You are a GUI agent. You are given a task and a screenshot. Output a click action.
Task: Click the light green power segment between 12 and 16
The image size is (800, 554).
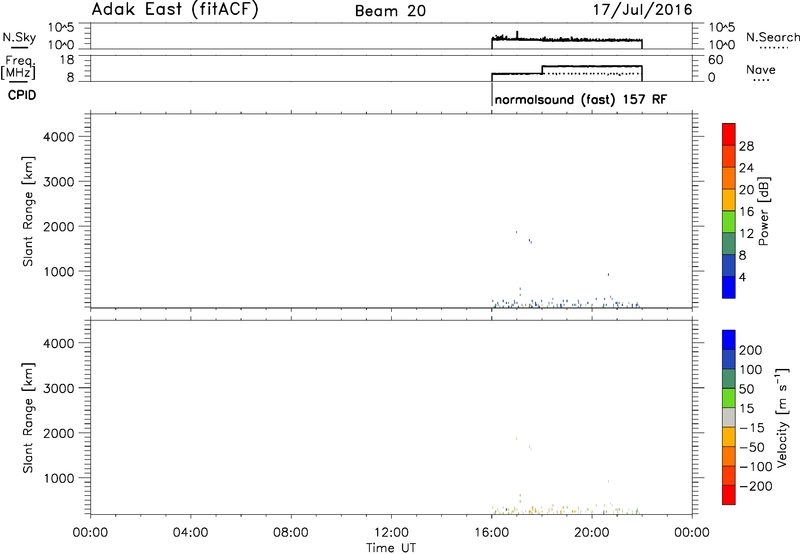(729, 221)
